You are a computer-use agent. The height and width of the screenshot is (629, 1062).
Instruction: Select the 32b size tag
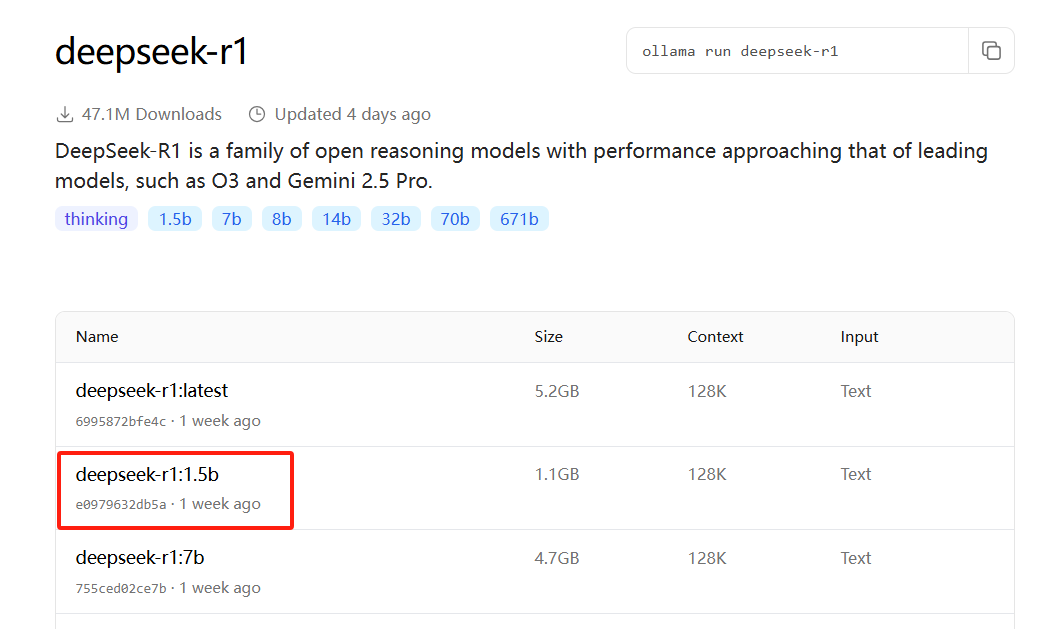[396, 219]
